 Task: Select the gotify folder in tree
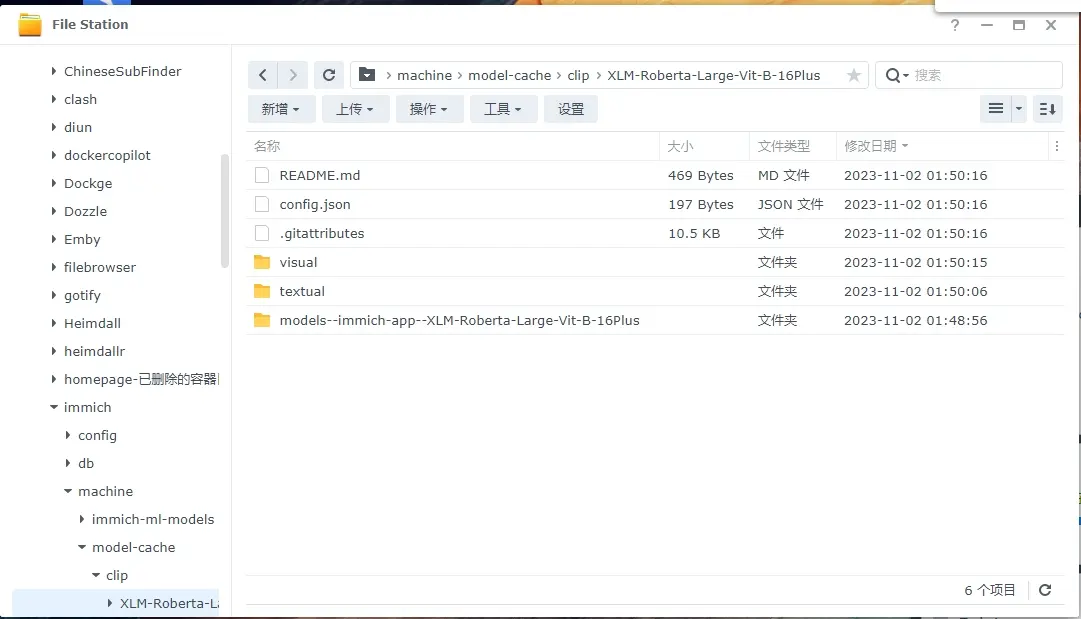tap(82, 295)
